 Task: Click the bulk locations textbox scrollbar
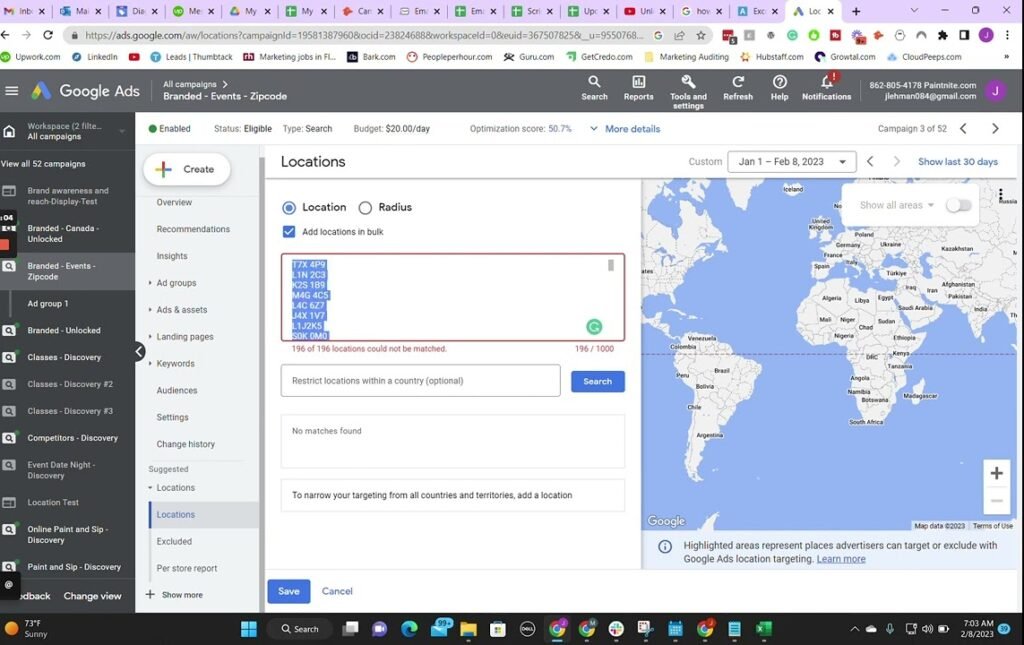tap(611, 265)
